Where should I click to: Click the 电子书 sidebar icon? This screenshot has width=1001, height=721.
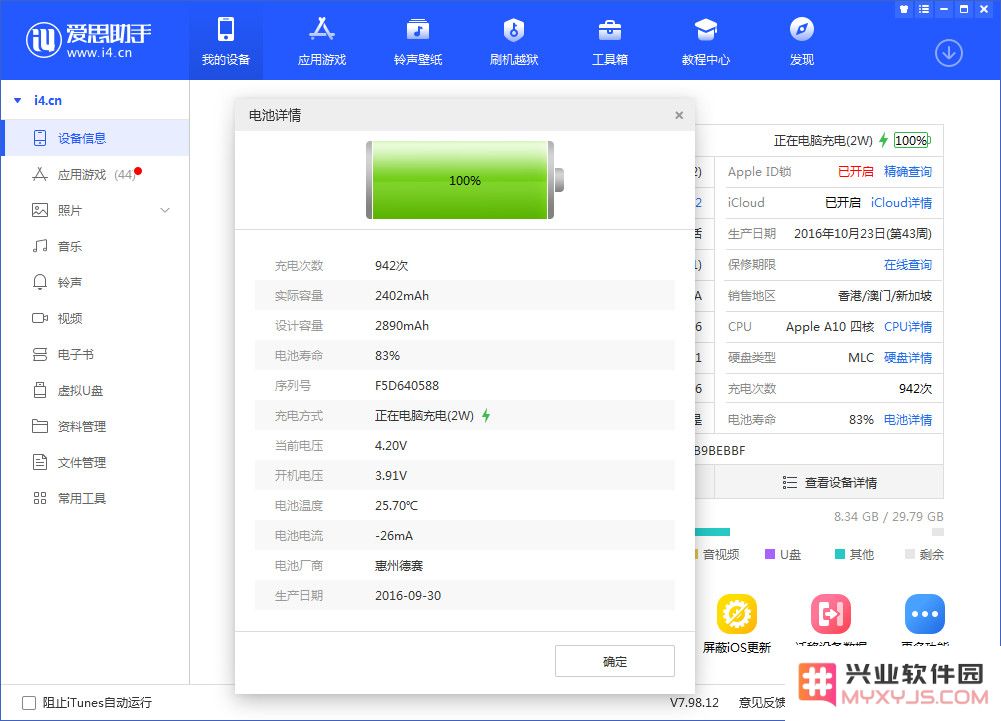[40, 354]
